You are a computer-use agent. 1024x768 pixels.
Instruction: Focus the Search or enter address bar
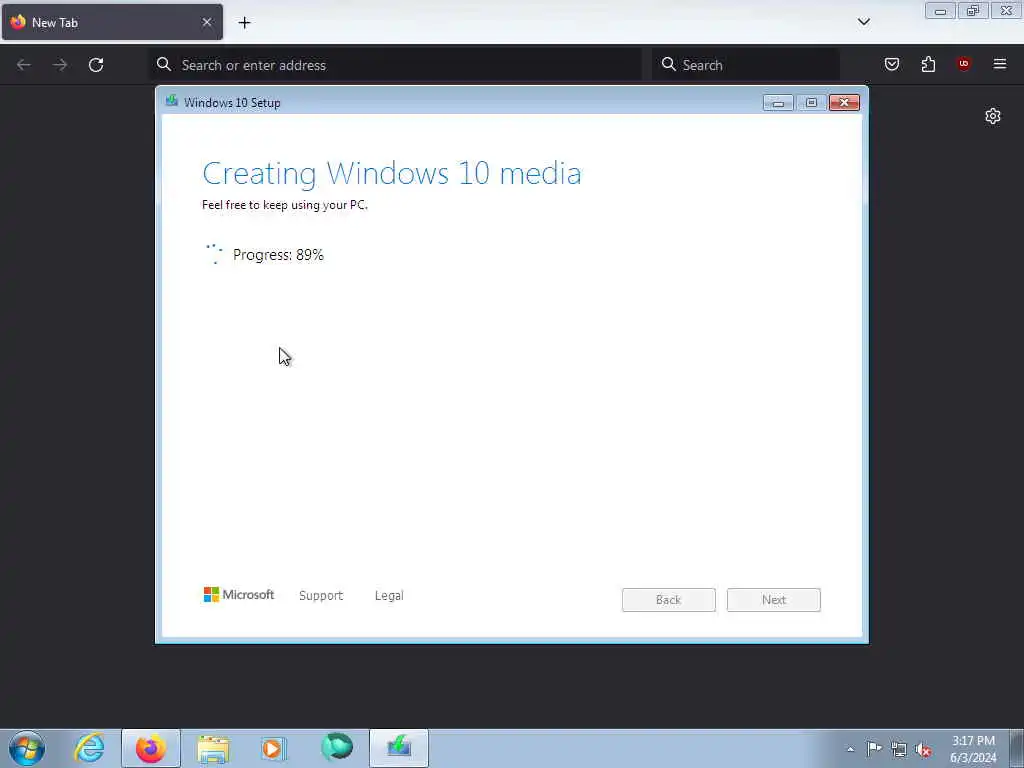[x=395, y=65]
